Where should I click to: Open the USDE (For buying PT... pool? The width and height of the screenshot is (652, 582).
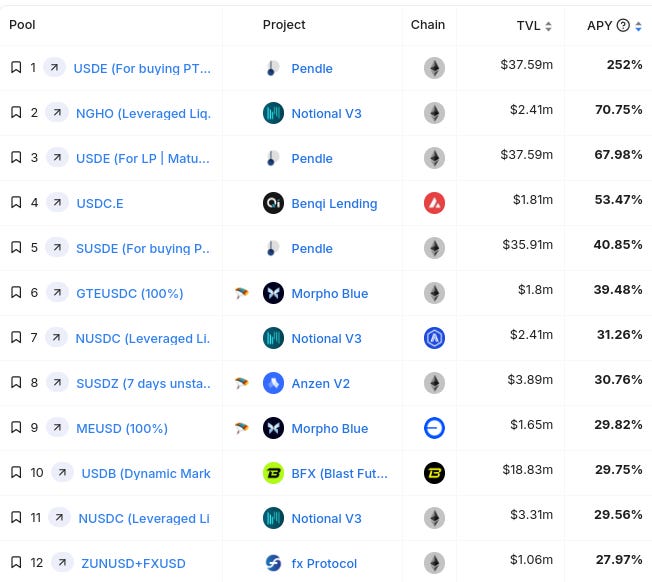click(x=142, y=69)
